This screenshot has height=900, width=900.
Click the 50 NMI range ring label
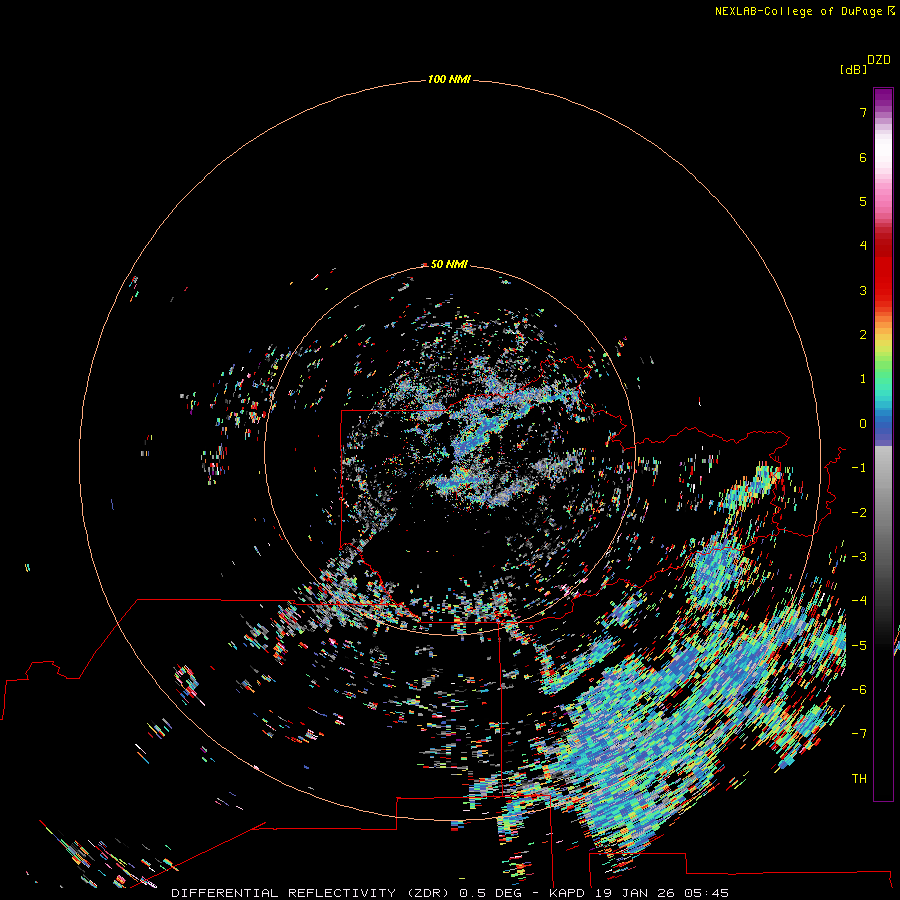pyautogui.click(x=449, y=264)
